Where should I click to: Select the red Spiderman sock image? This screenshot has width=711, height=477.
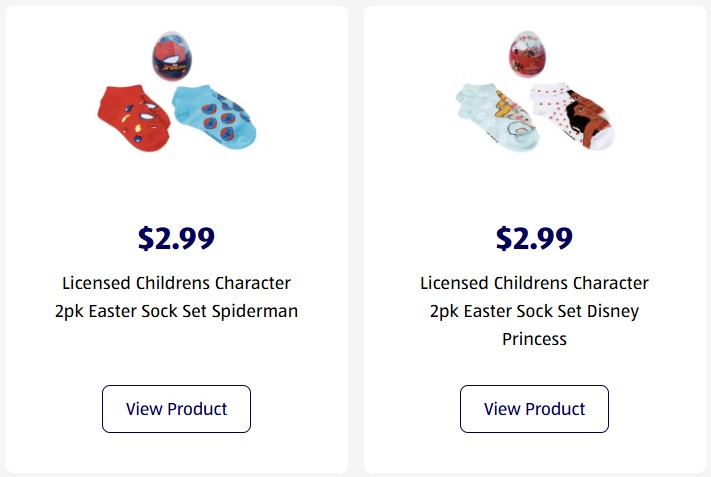pos(134,117)
